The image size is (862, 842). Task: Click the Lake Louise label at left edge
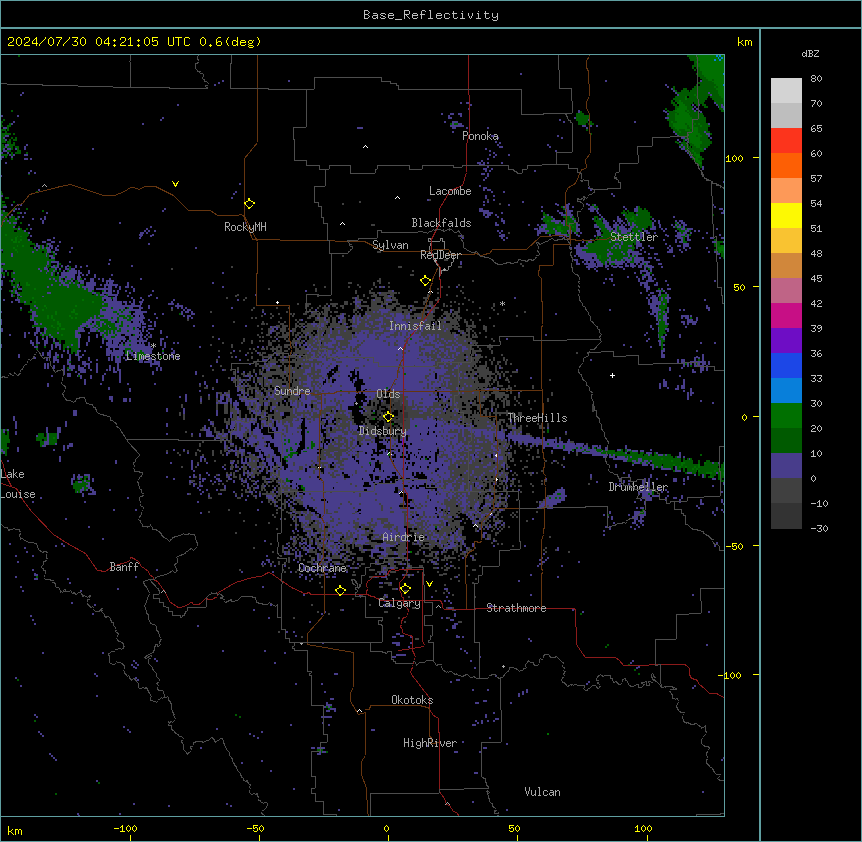[18, 484]
